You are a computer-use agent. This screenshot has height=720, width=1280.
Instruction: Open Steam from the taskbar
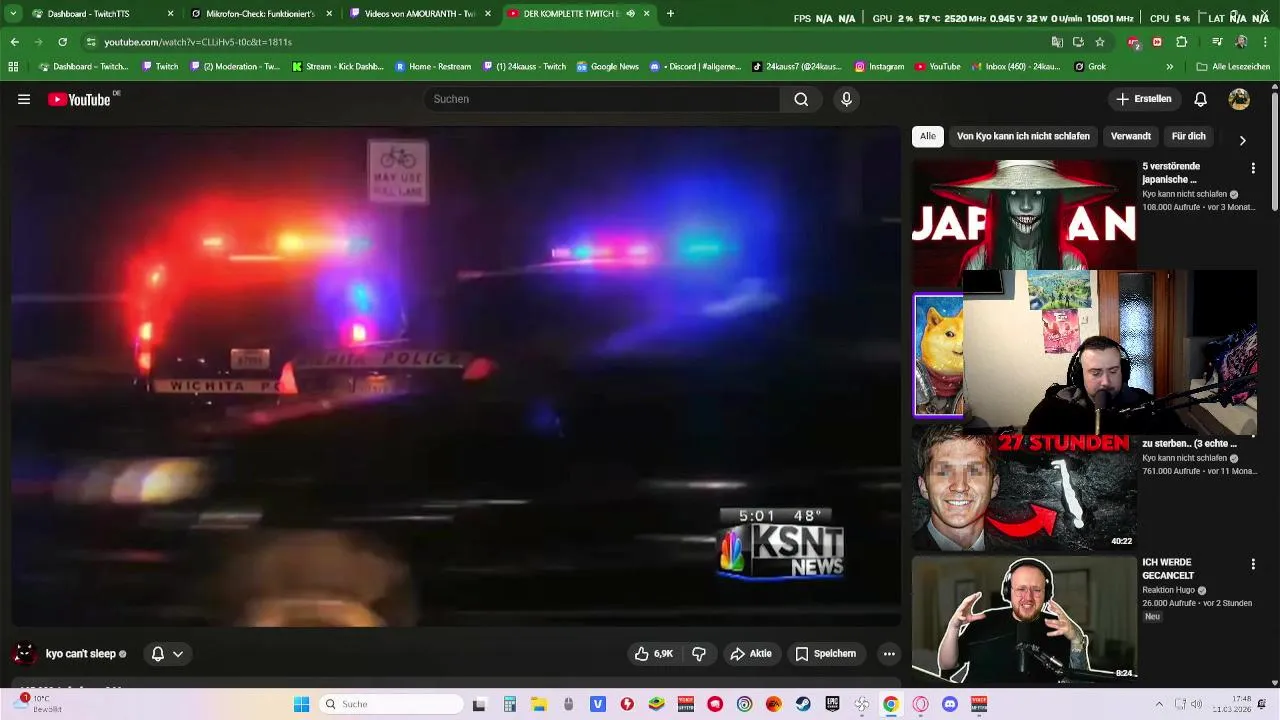802,704
